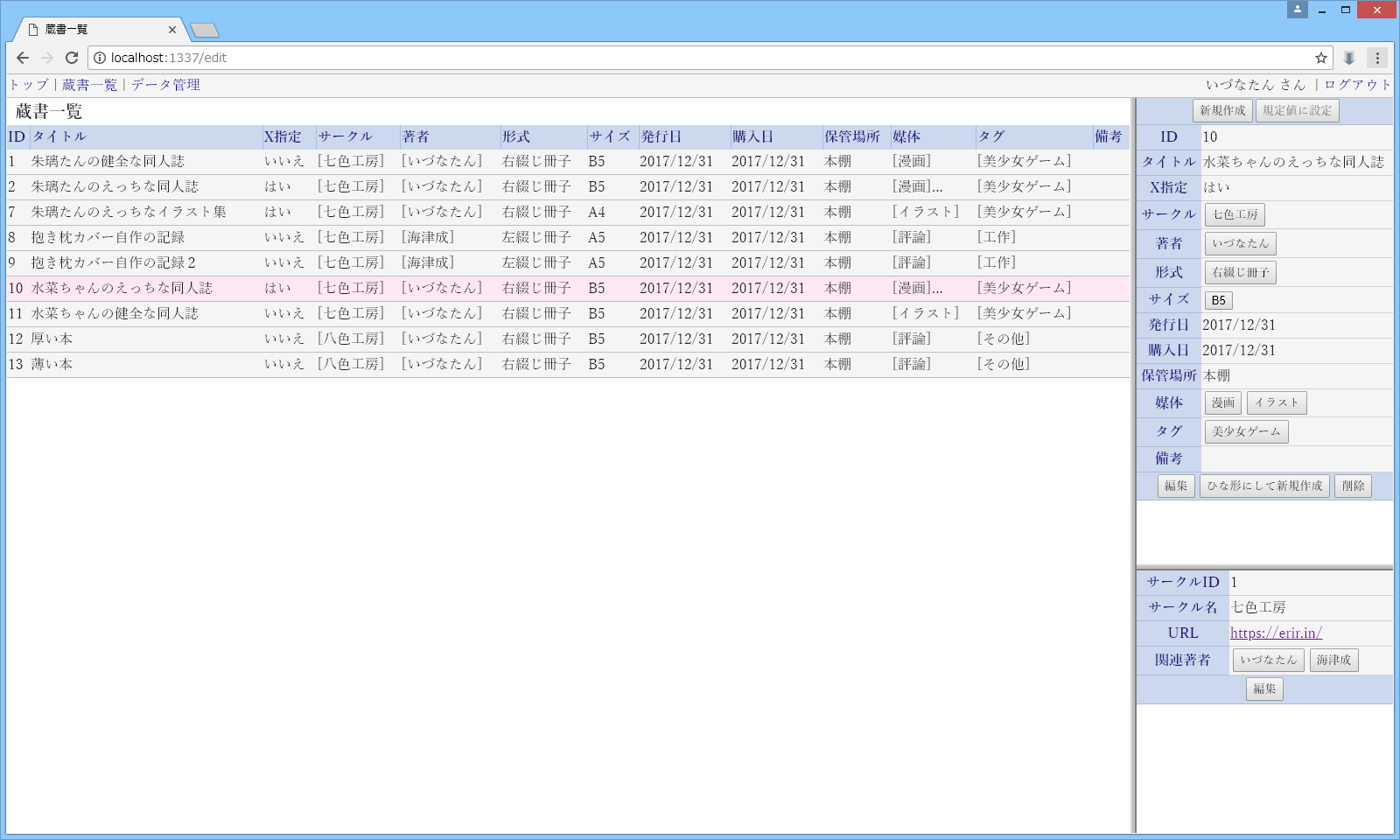Select the highlighted row 水菜ちゃんのえっちな同人誌

(x=568, y=289)
